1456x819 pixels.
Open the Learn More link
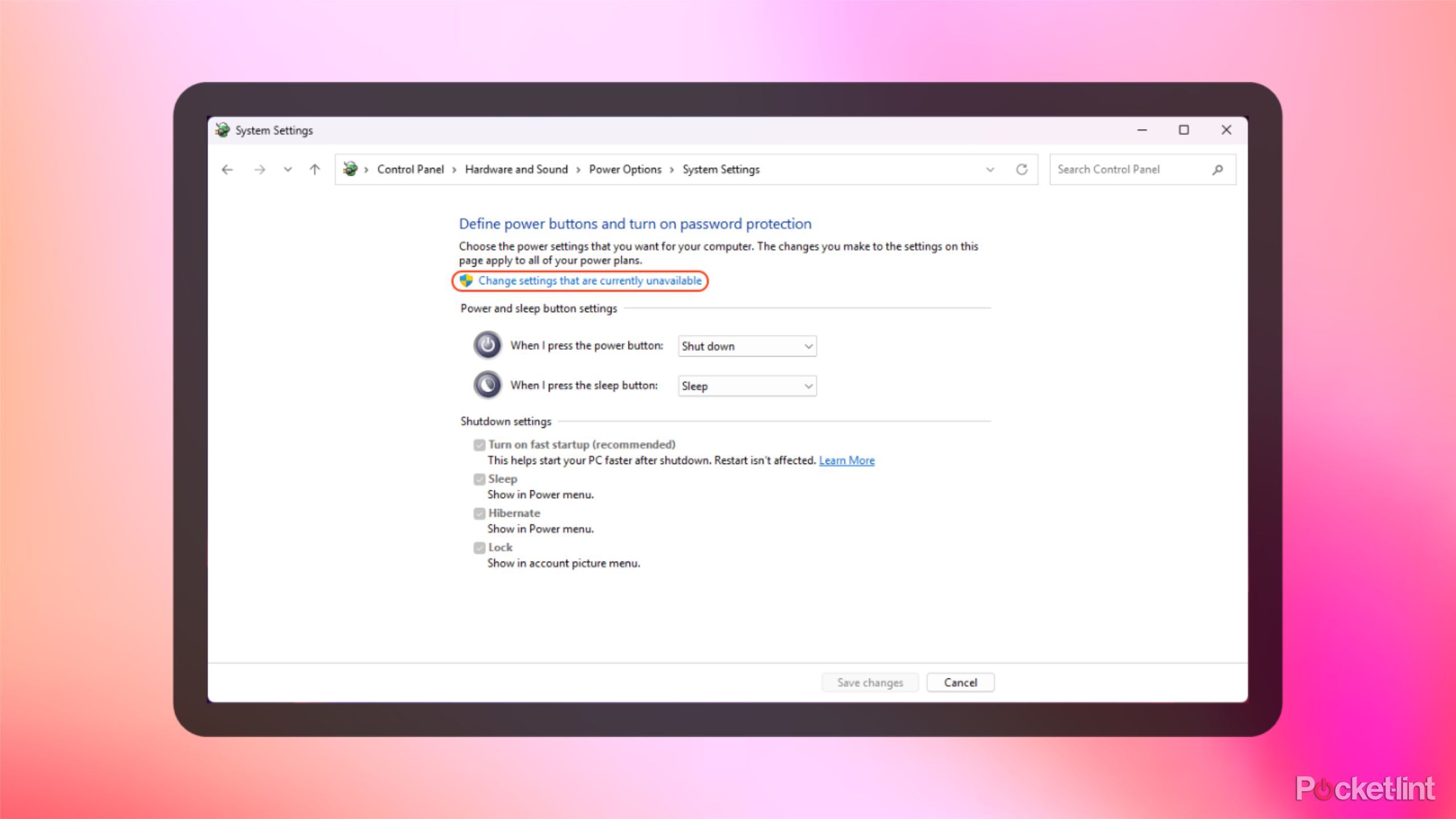(x=846, y=461)
